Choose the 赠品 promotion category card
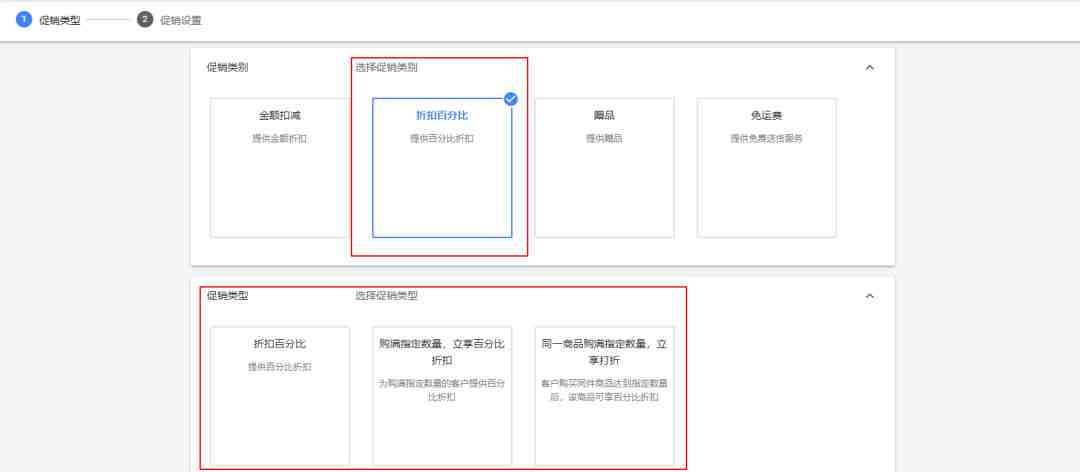Viewport: 1080px width, 472px height. pyautogui.click(x=605, y=168)
